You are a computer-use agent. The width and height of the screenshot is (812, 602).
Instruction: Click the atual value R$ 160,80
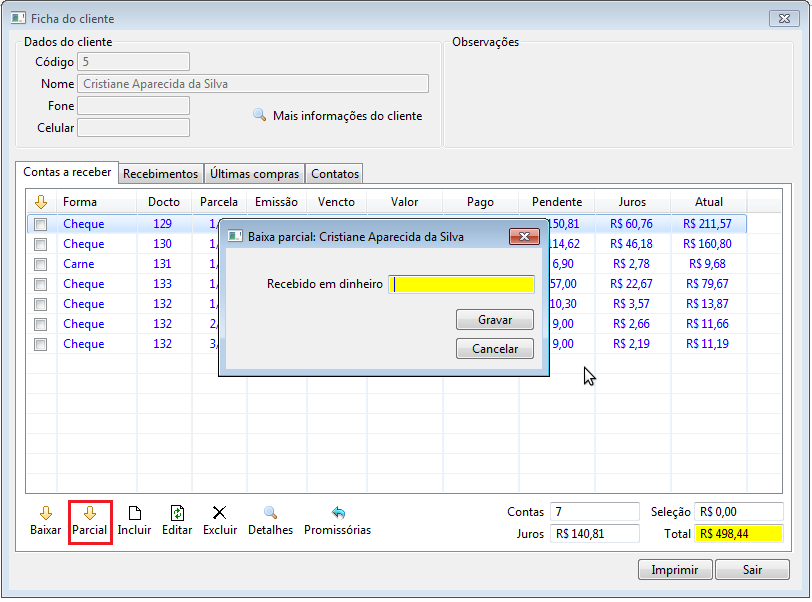click(707, 244)
